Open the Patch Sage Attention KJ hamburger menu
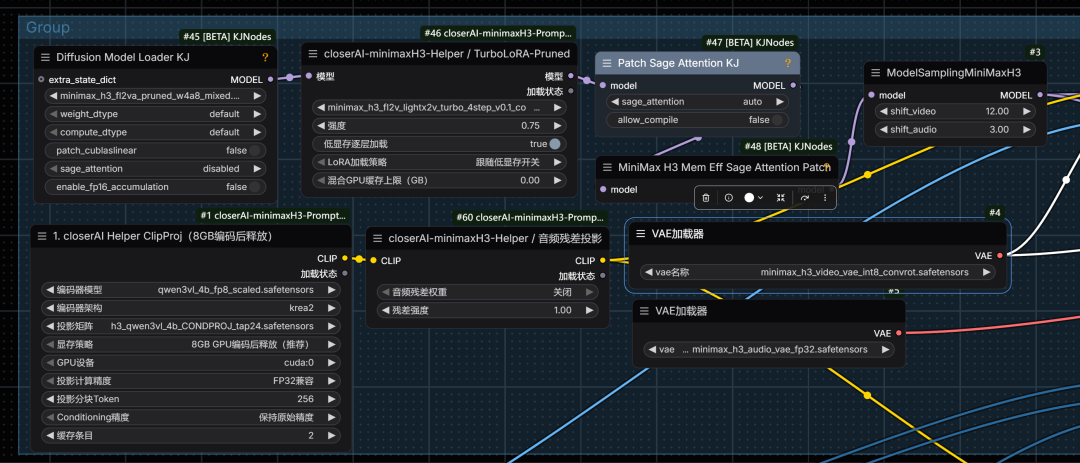This screenshot has width=1080, height=463. pyautogui.click(x=606, y=63)
